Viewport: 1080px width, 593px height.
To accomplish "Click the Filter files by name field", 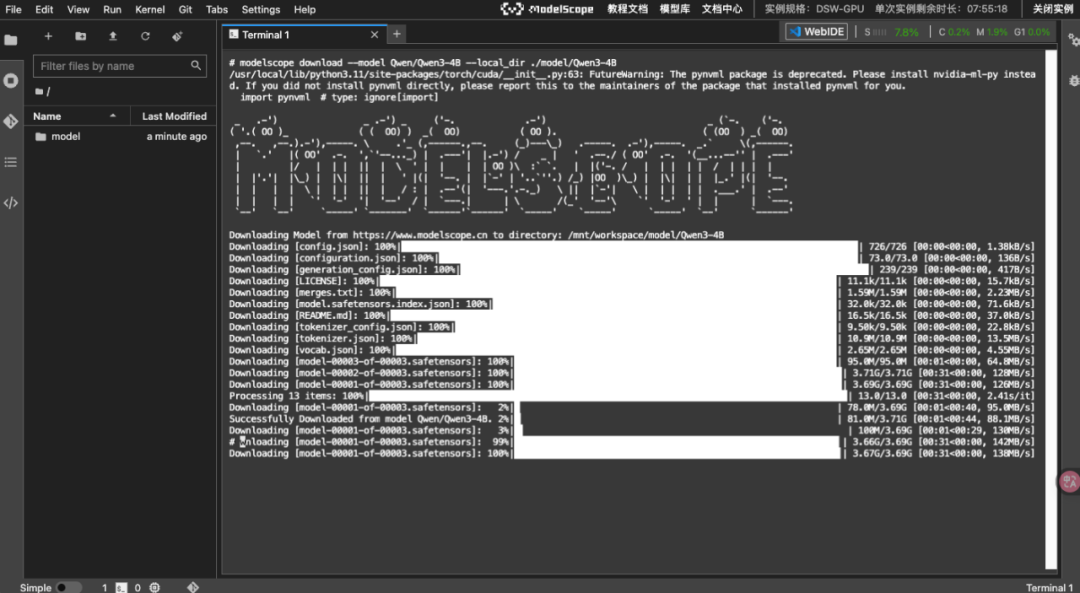I will click(x=120, y=66).
